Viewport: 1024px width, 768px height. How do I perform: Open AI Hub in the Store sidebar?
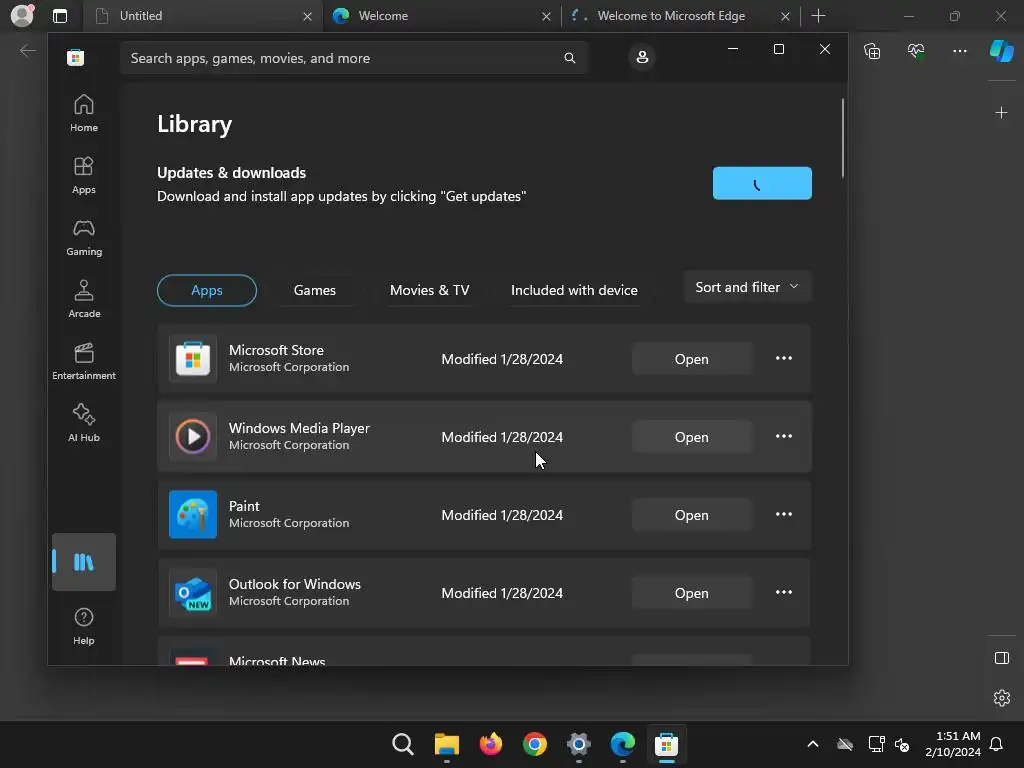84,423
